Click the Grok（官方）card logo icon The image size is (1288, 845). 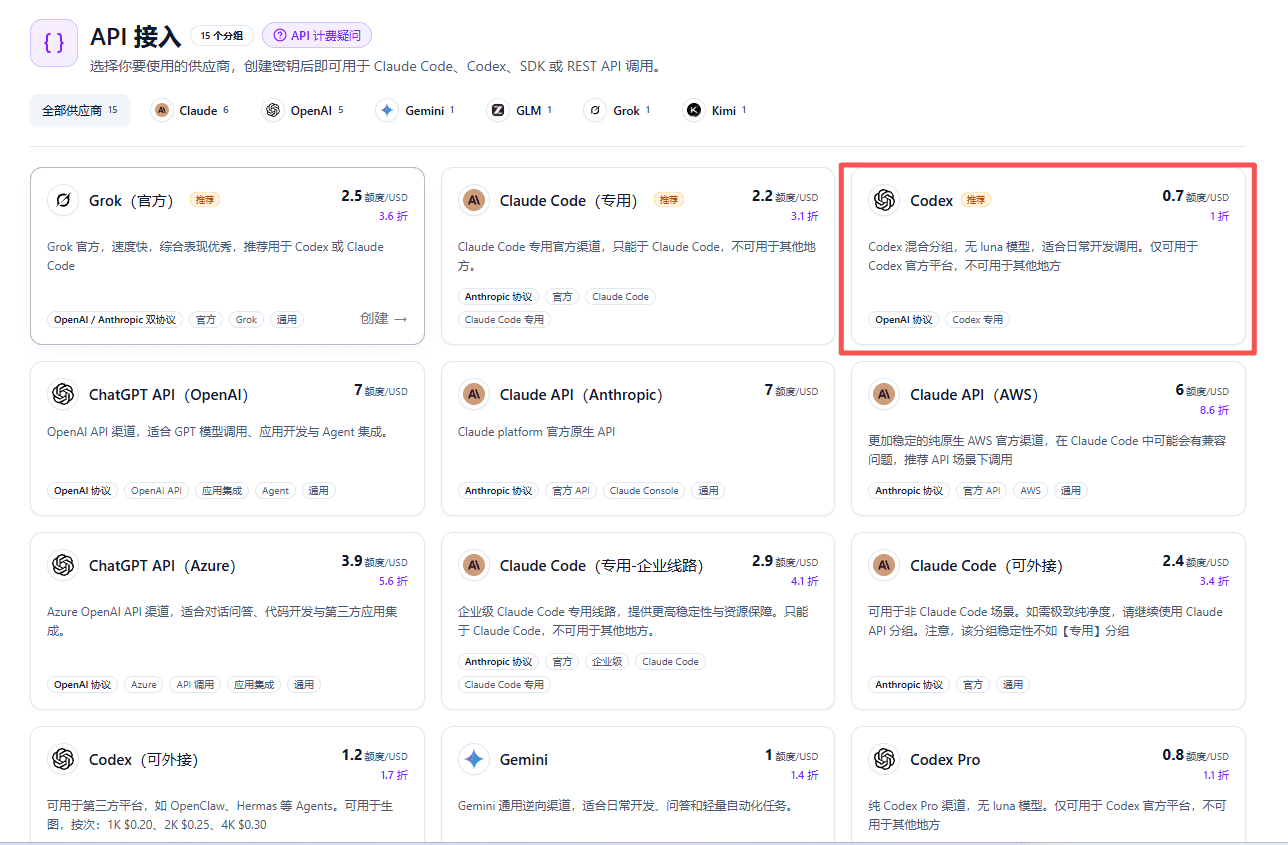coord(63,200)
